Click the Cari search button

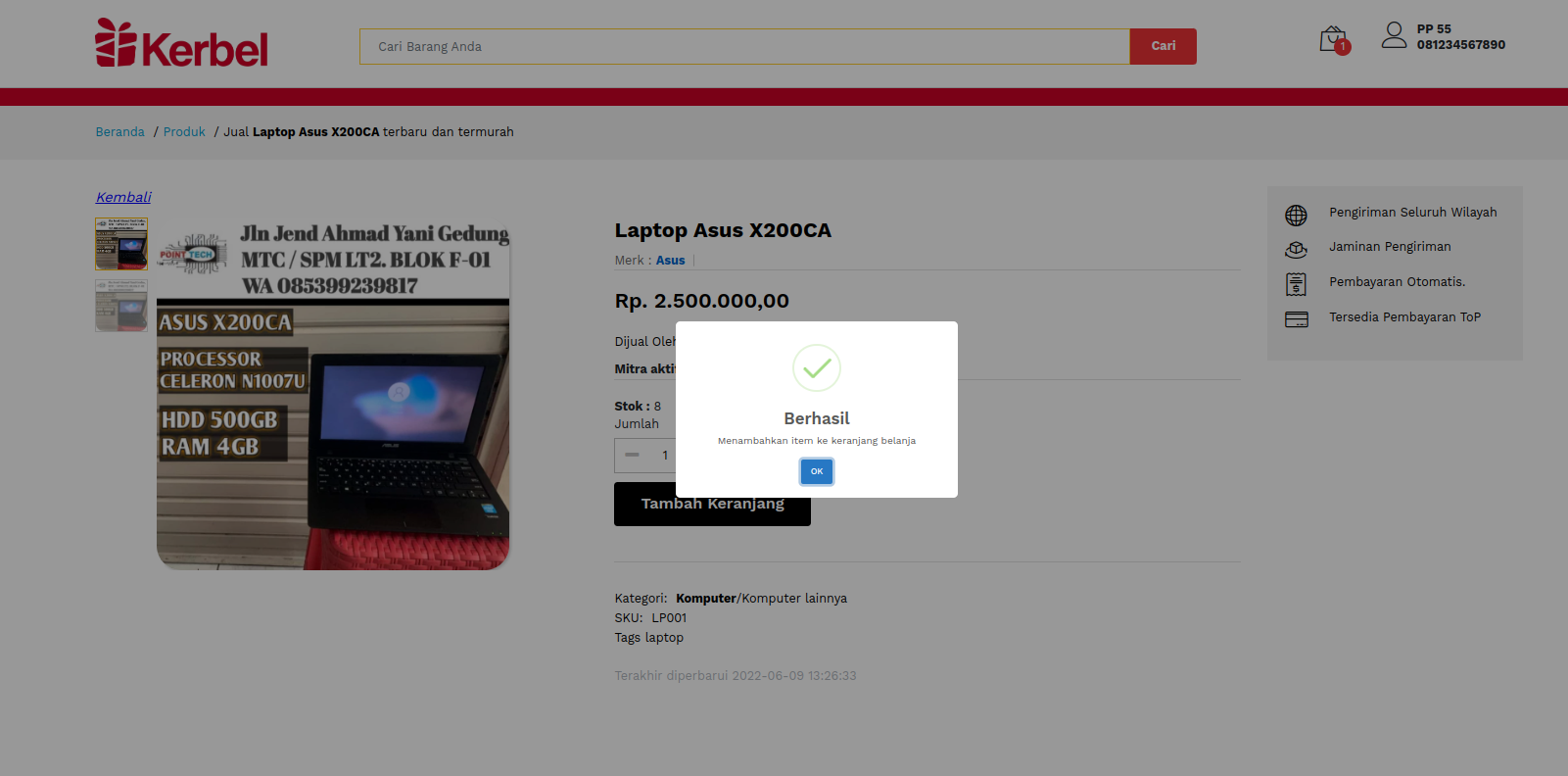1163,46
